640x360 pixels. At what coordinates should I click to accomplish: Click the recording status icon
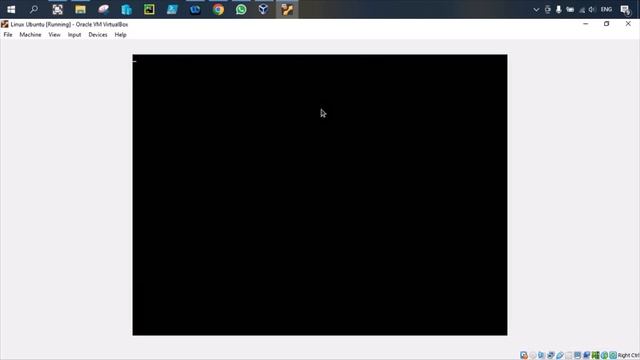(587, 356)
